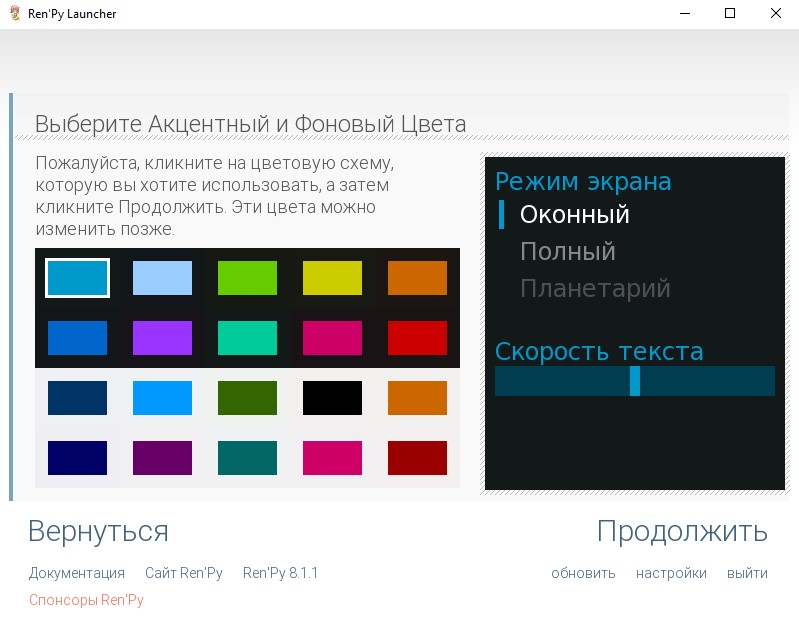
Task: Select the orange swatch on light background
Action: [x=417, y=397]
